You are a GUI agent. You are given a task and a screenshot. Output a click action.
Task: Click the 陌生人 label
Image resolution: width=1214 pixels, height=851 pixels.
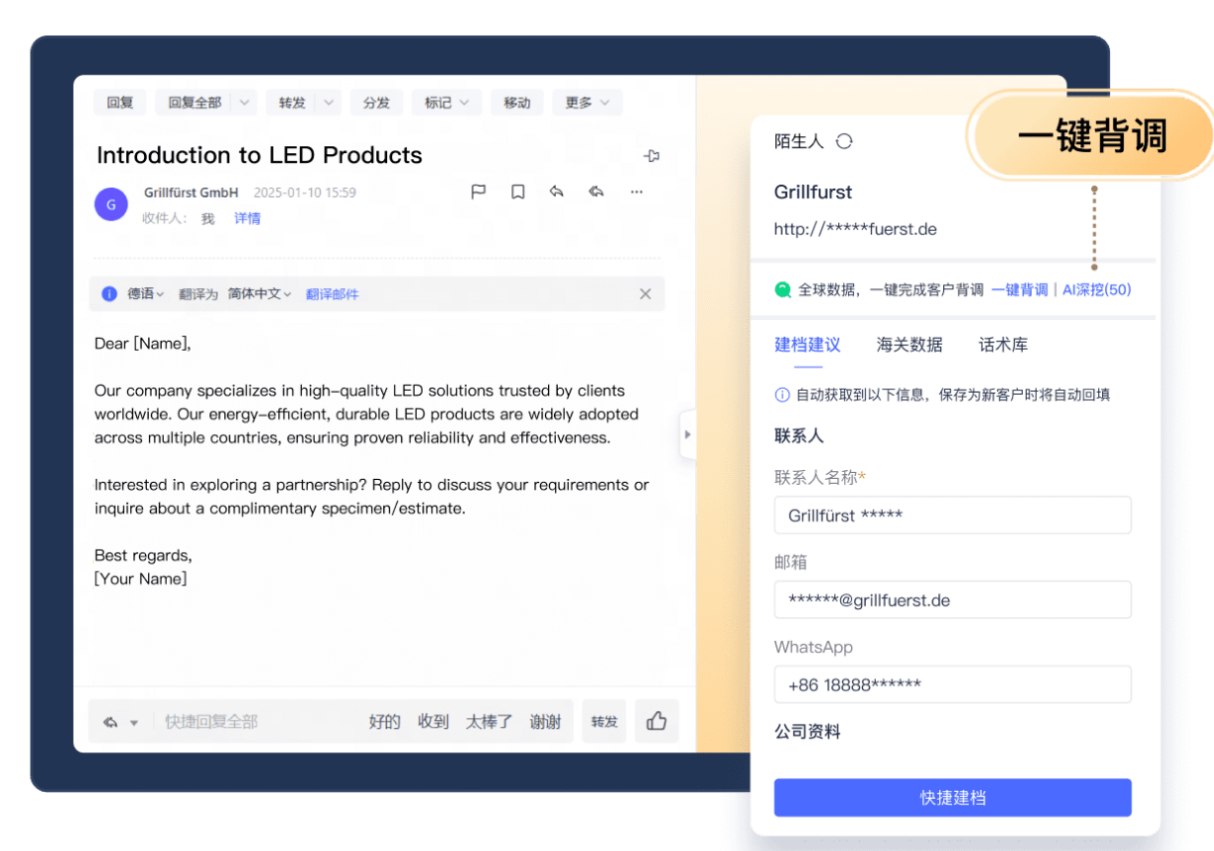[x=799, y=142]
